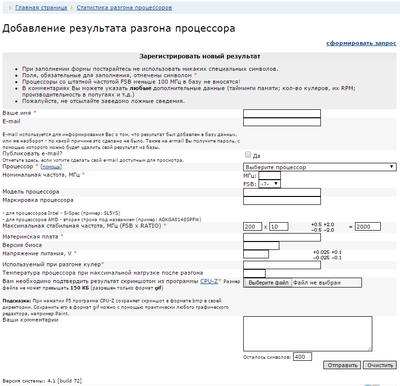The image size is (400, 386).
Task: Open processor help link 'помощь'
Action: point(51,167)
